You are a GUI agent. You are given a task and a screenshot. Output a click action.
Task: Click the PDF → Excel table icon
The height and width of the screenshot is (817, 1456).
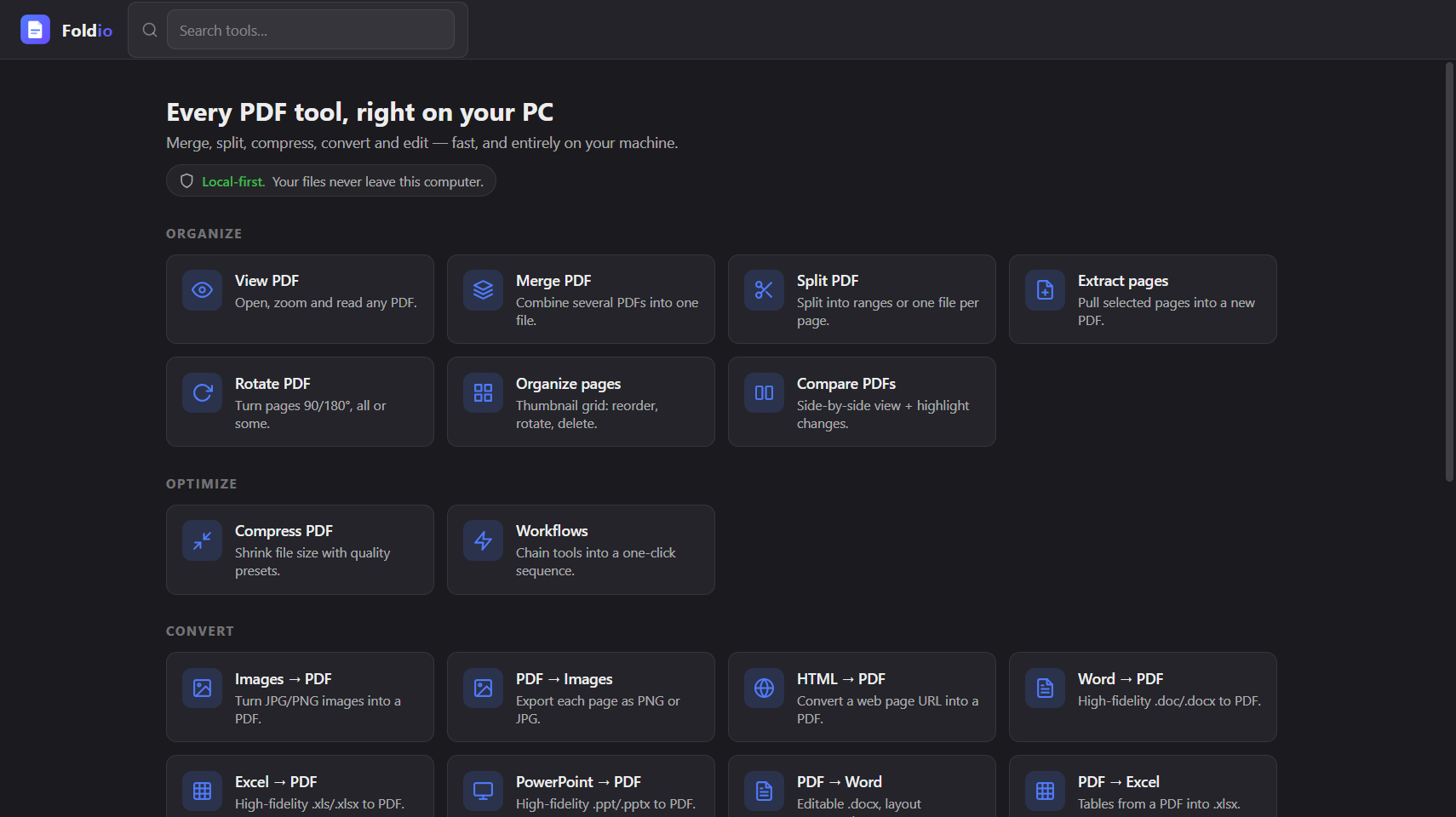[1045, 791]
